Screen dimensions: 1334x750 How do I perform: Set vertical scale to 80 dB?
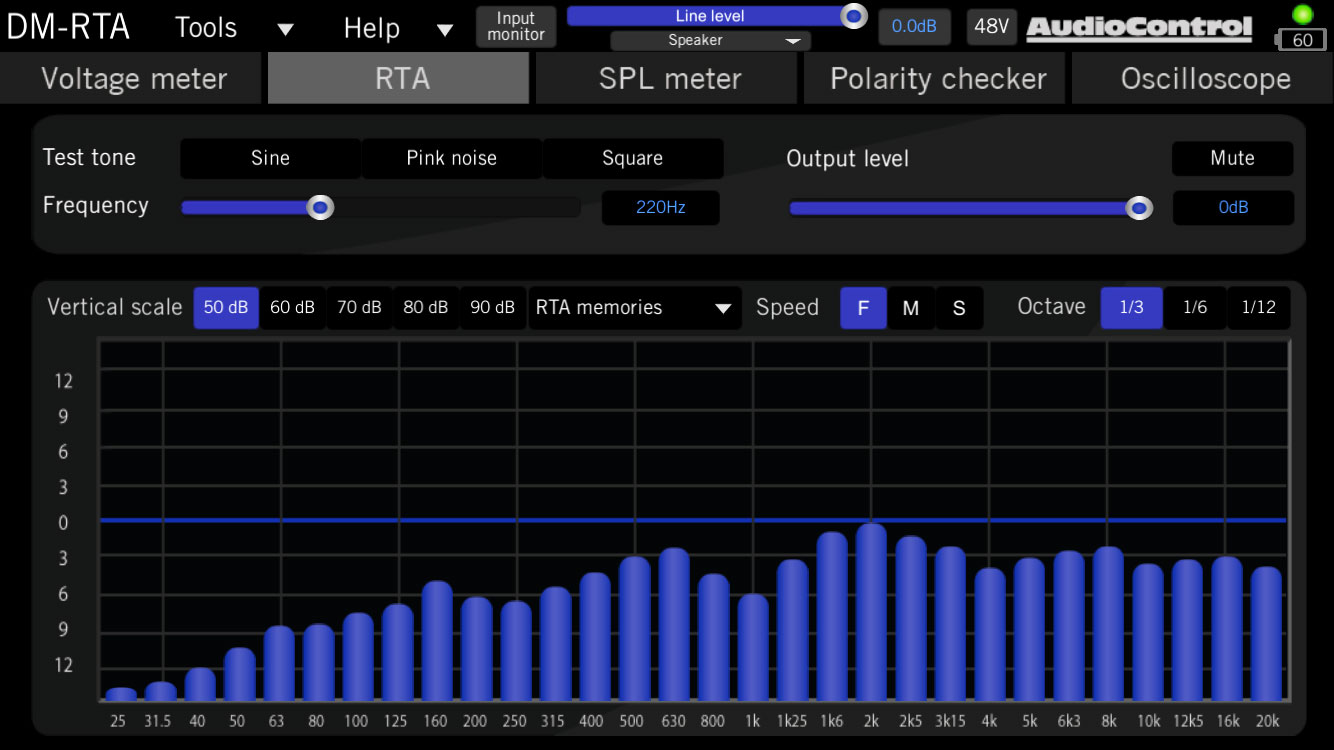point(426,308)
